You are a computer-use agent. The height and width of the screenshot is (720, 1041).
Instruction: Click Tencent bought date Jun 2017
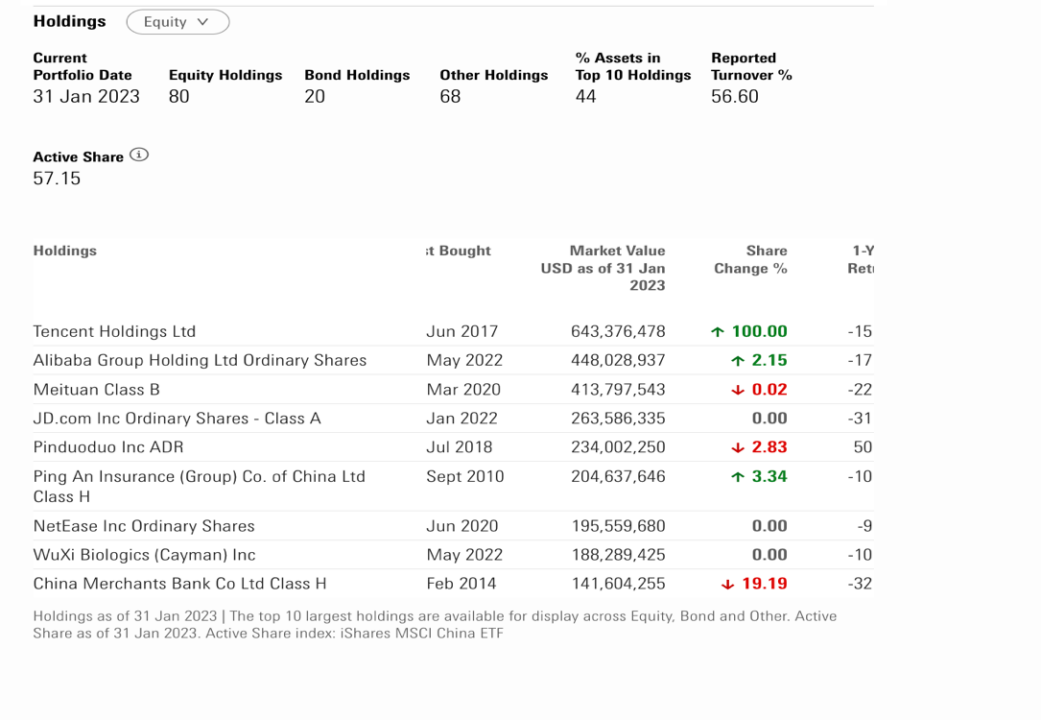tap(462, 331)
